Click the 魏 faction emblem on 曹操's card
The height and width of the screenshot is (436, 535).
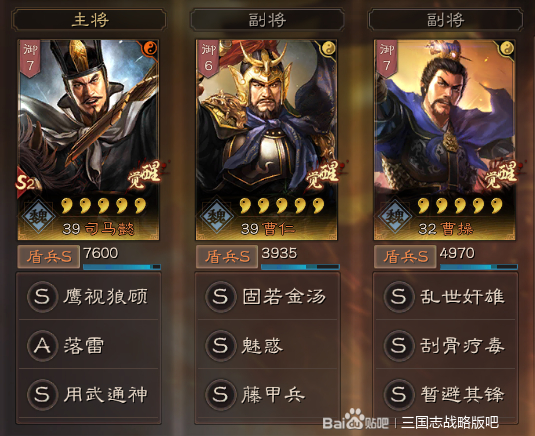pyautogui.click(x=395, y=216)
